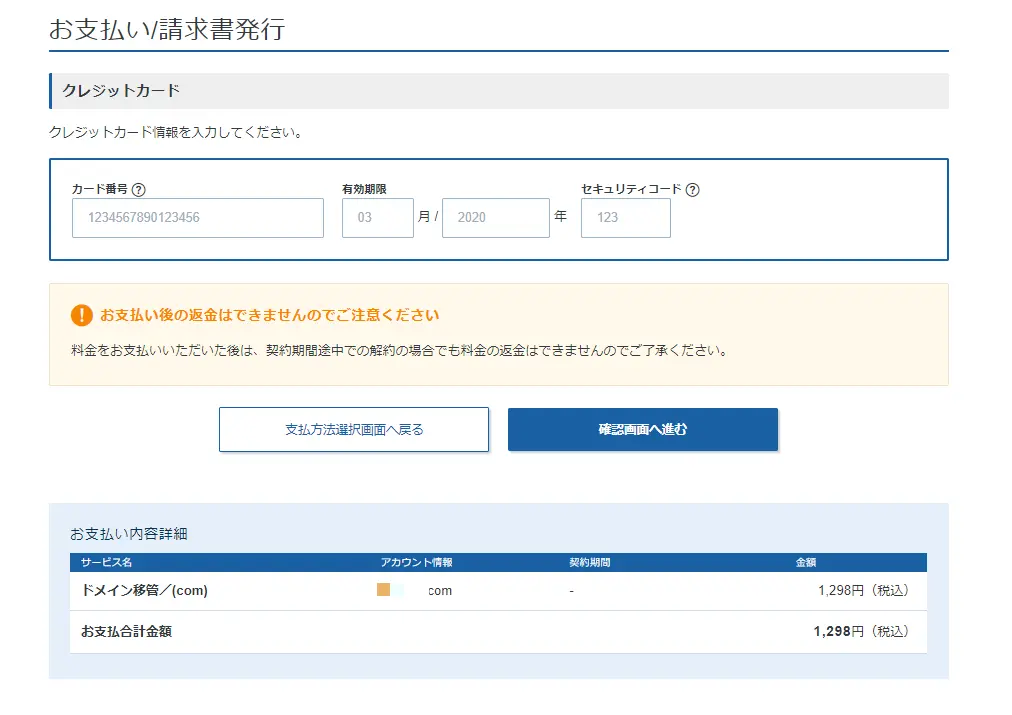Open the セキュリティコード help tooltip icon
The height and width of the screenshot is (715, 1012).
click(692, 189)
